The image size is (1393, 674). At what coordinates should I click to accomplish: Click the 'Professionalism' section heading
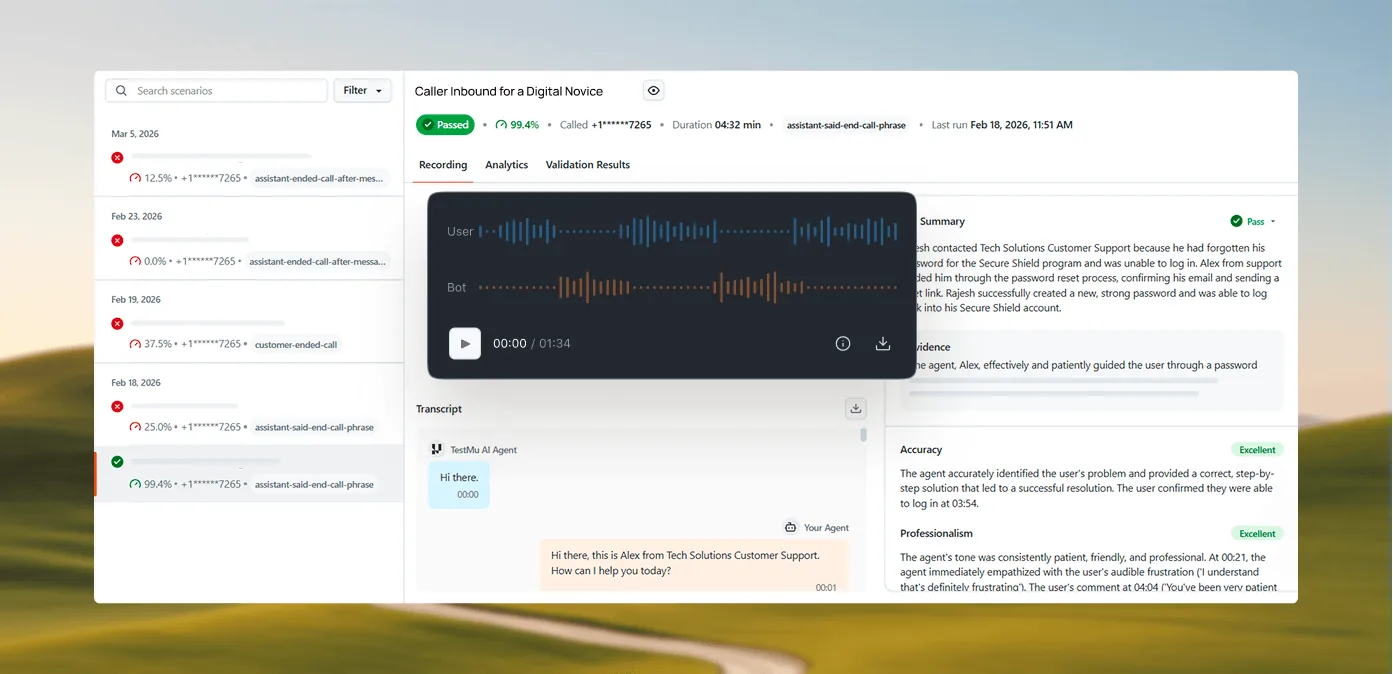tap(936, 534)
